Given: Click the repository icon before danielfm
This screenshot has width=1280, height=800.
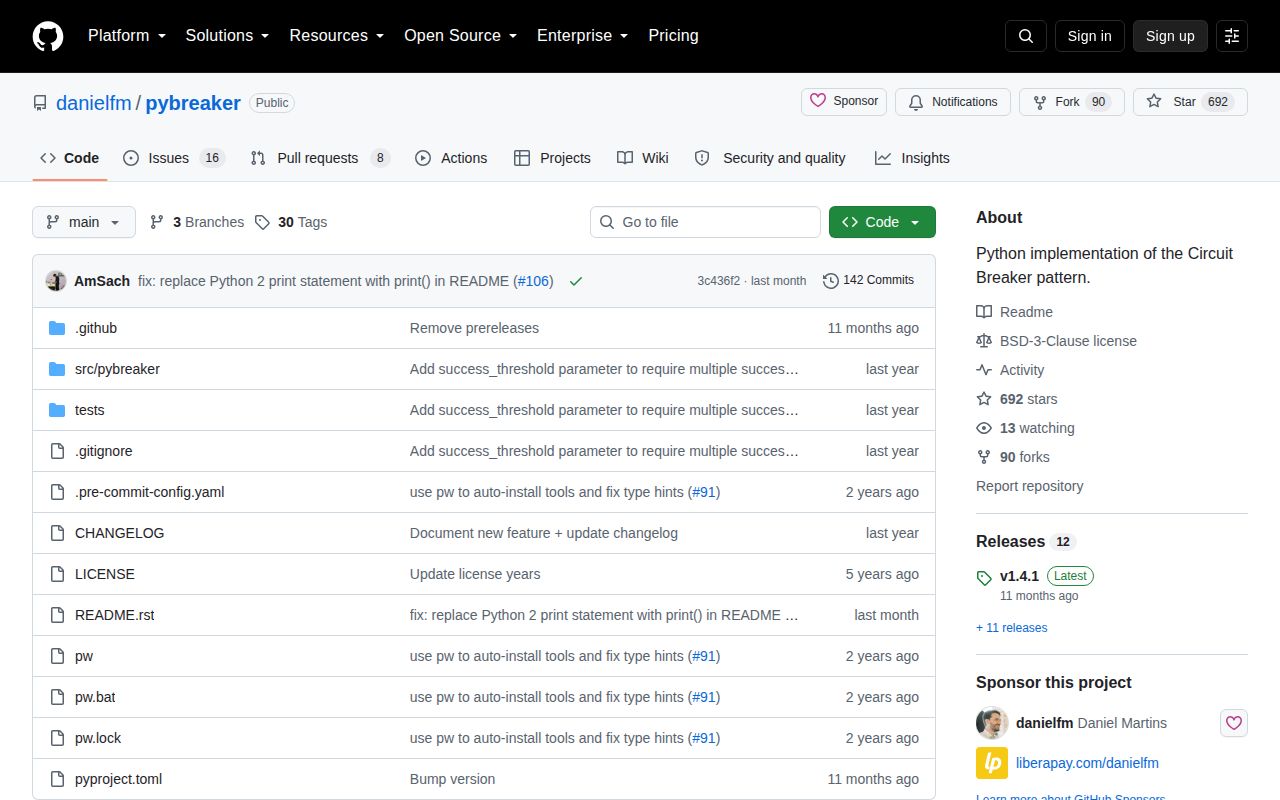Looking at the screenshot, I should coord(40,103).
